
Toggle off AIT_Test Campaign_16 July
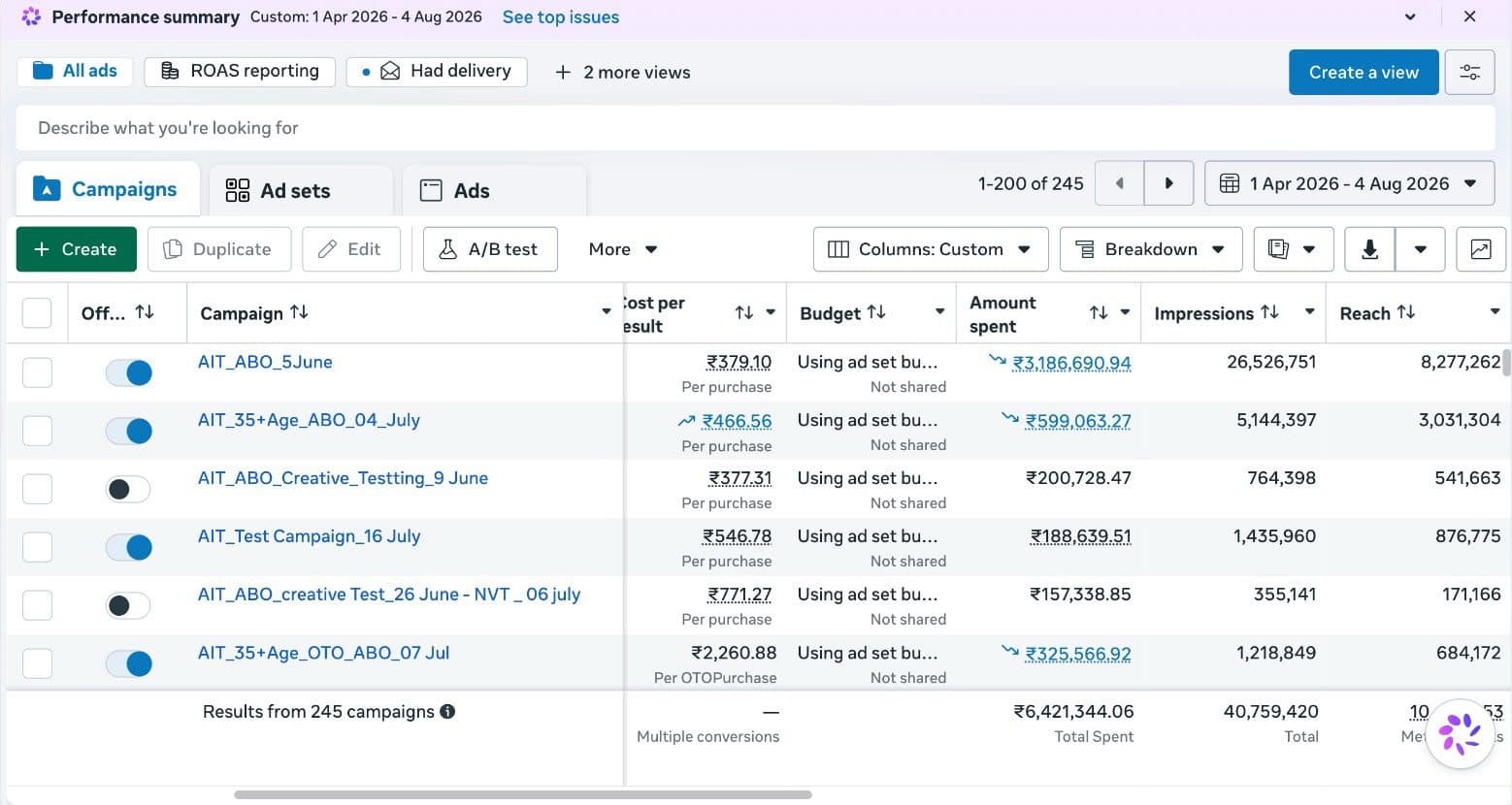coord(129,547)
